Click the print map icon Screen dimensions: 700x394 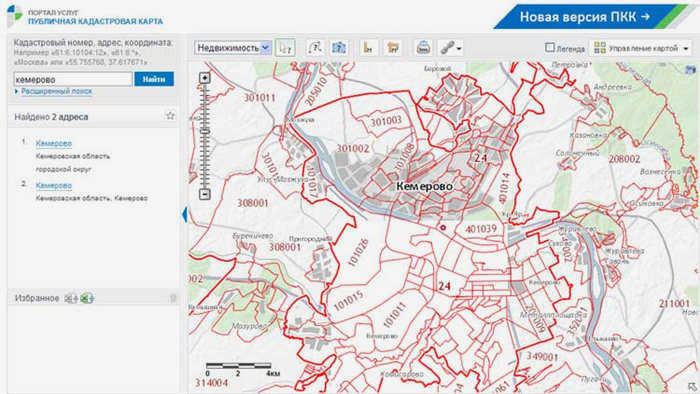coord(423,48)
